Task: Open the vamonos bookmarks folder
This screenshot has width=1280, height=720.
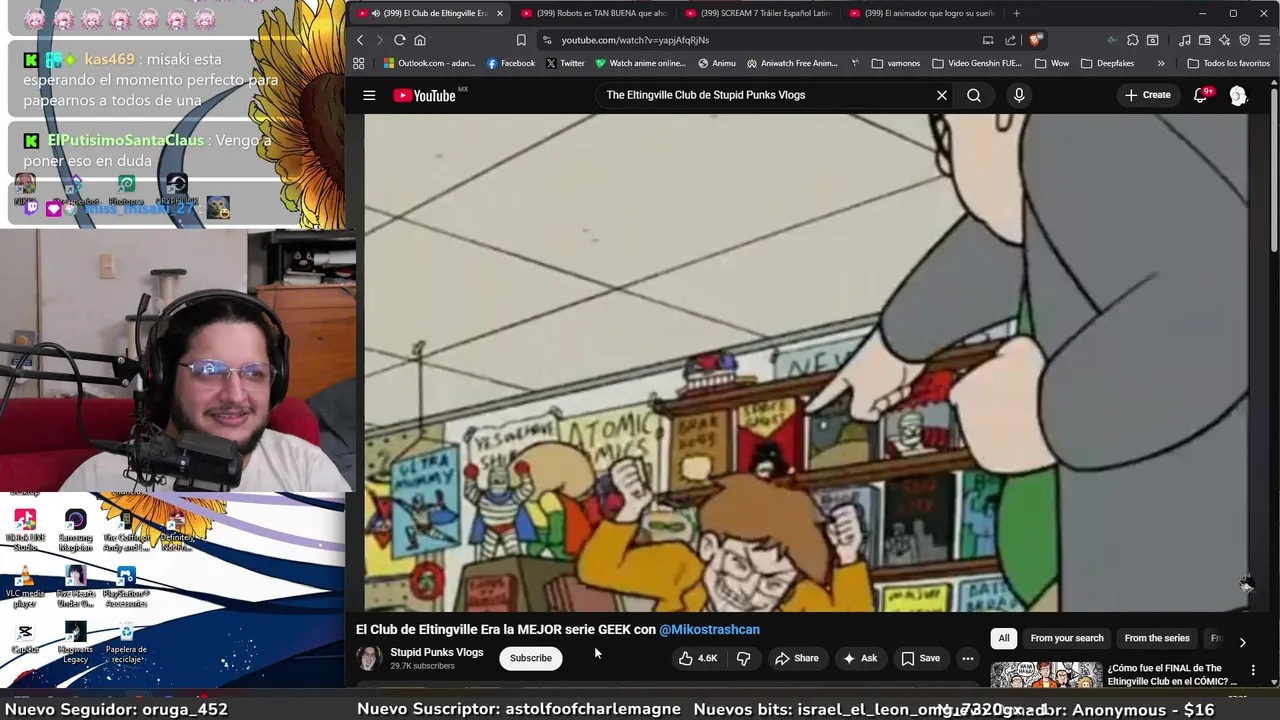Action: pos(896,63)
